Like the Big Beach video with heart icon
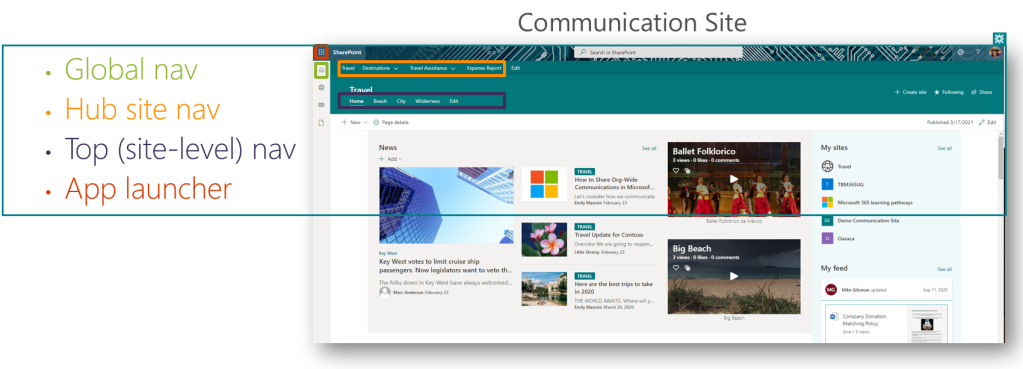This screenshot has width=1023, height=369. [x=676, y=267]
